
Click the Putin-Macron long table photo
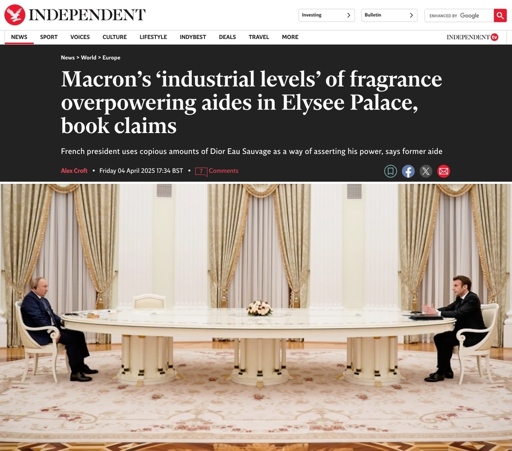click(256, 317)
